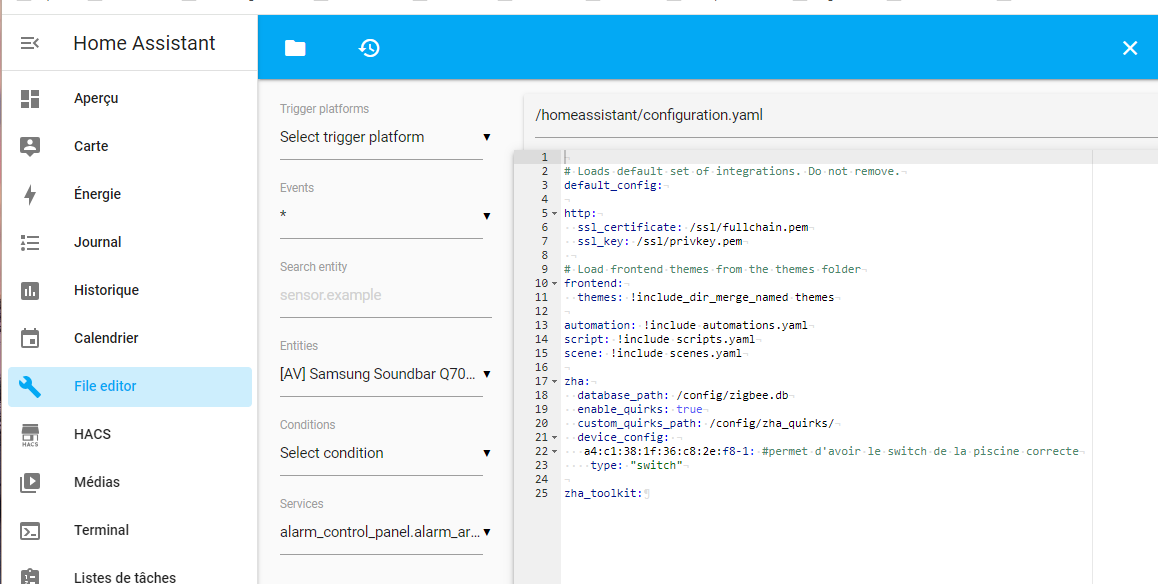Focus the Search entity sensor.example field

tap(385, 295)
